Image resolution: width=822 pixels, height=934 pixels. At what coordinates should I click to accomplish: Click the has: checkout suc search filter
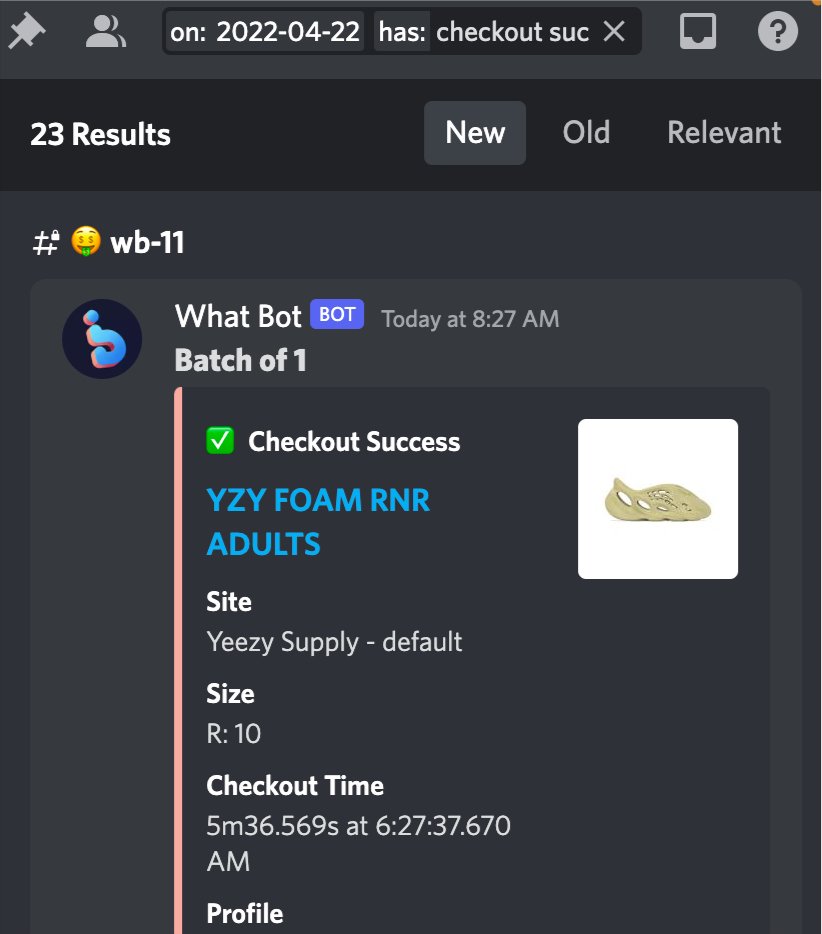483,32
